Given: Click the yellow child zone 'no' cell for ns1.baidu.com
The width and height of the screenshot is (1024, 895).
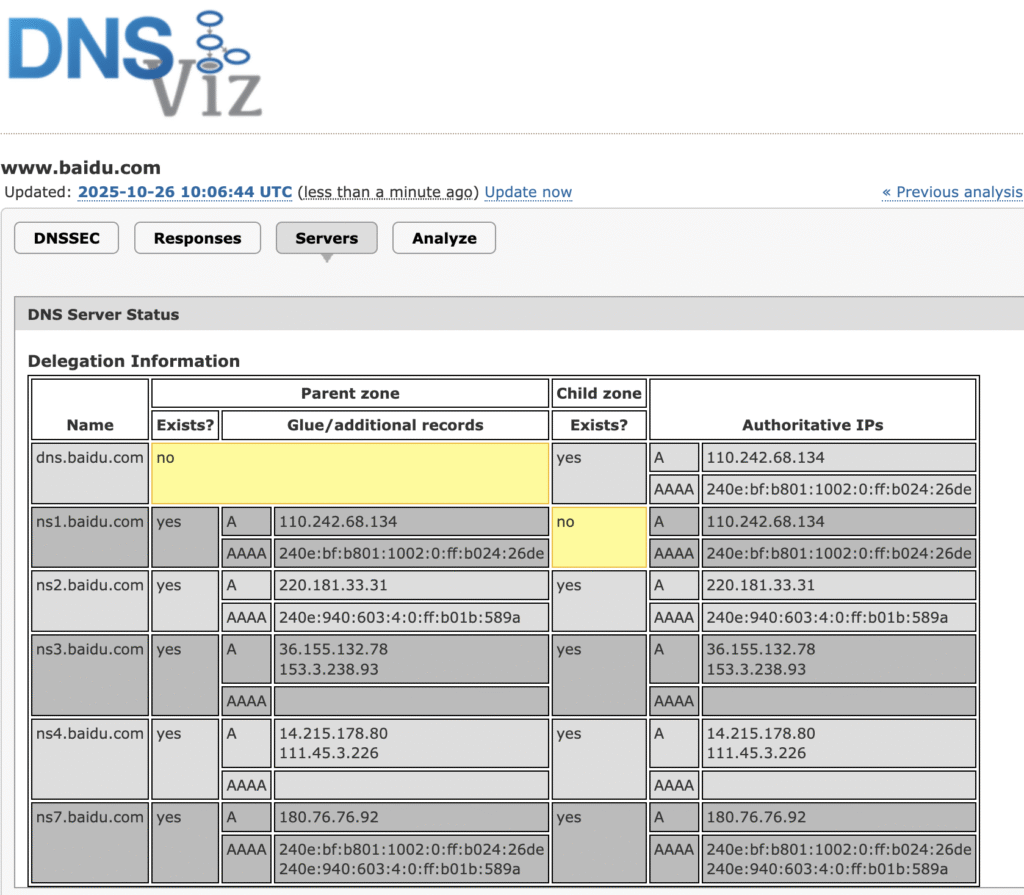Looking at the screenshot, I should tap(598, 537).
